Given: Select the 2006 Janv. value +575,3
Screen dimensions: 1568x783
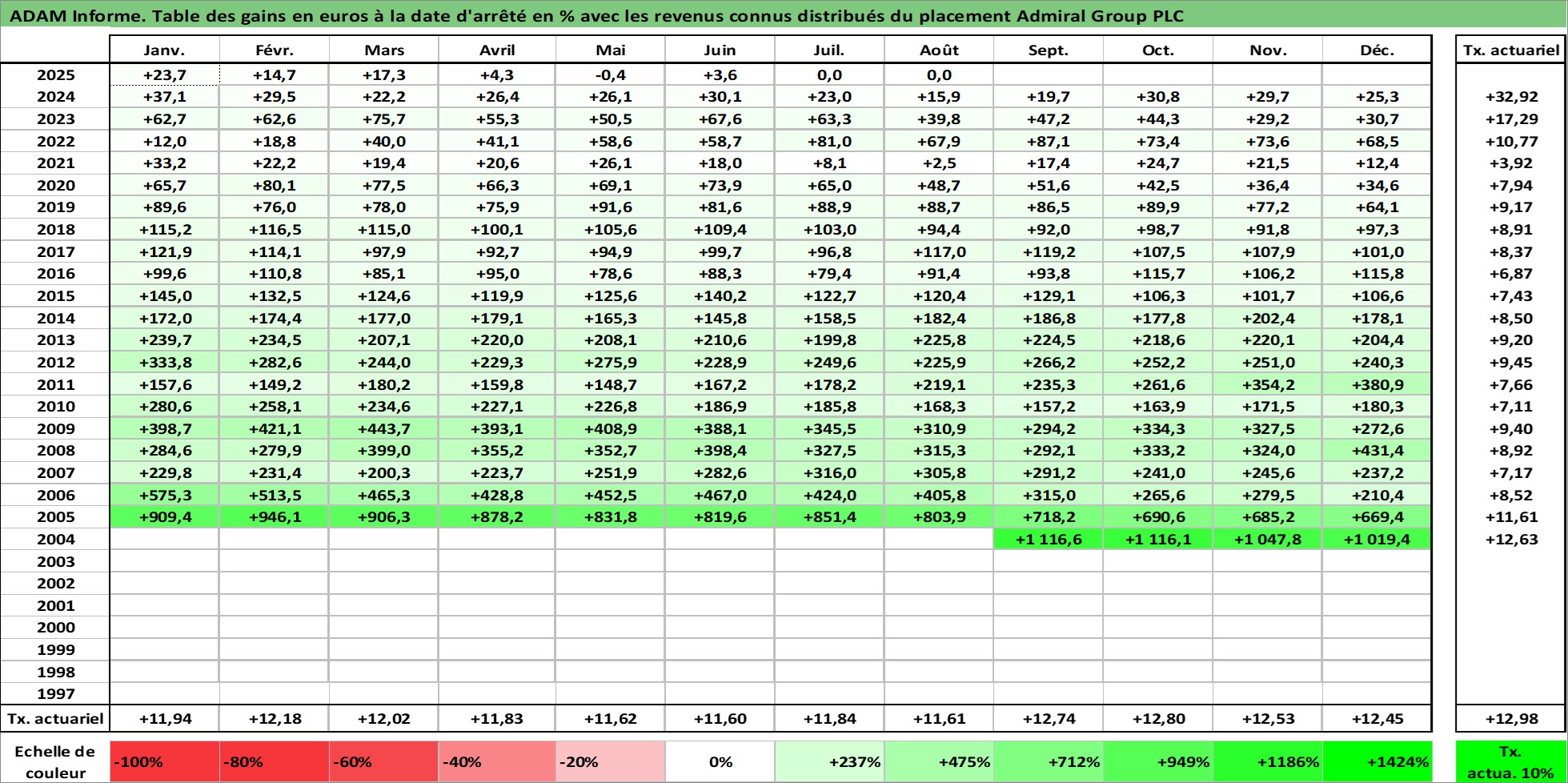Looking at the screenshot, I should (164, 496).
